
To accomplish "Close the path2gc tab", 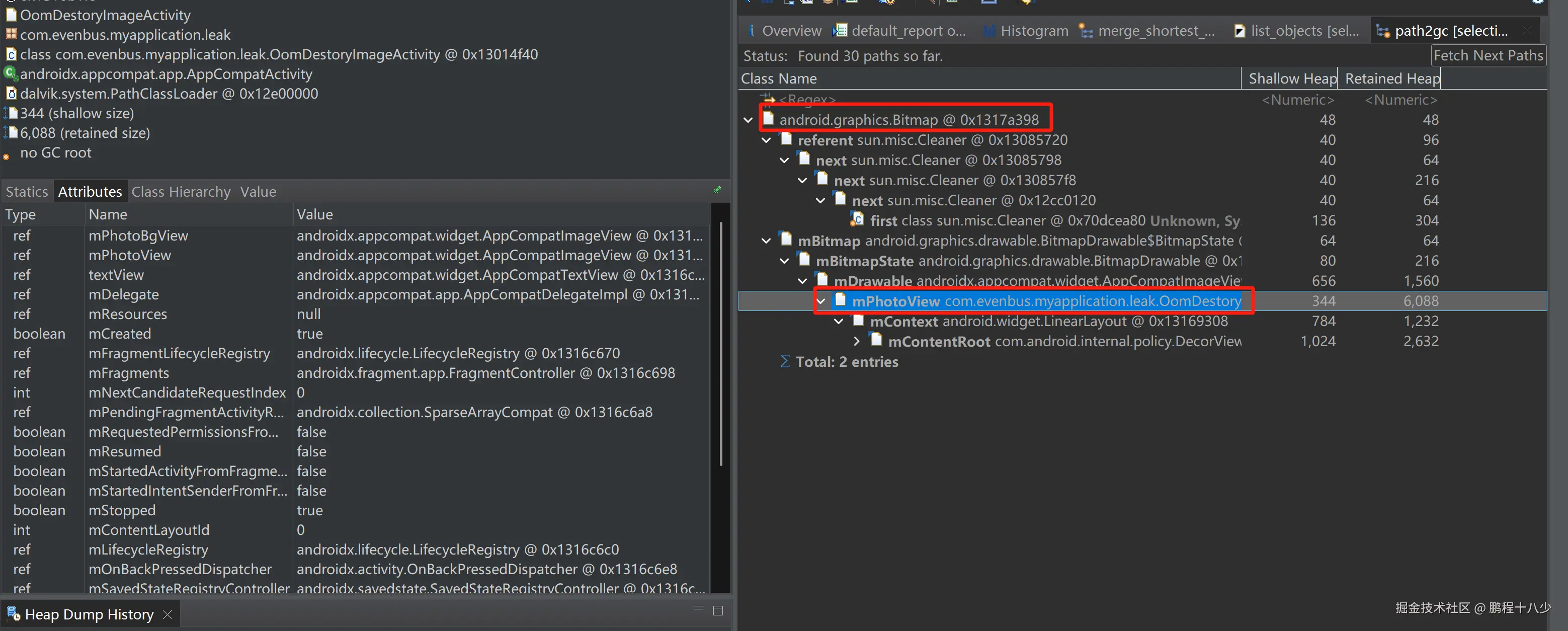I will pyautogui.click(x=1527, y=31).
